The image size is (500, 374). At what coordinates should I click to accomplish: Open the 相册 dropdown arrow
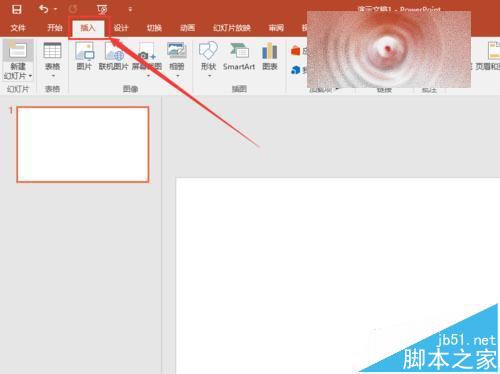(177, 76)
